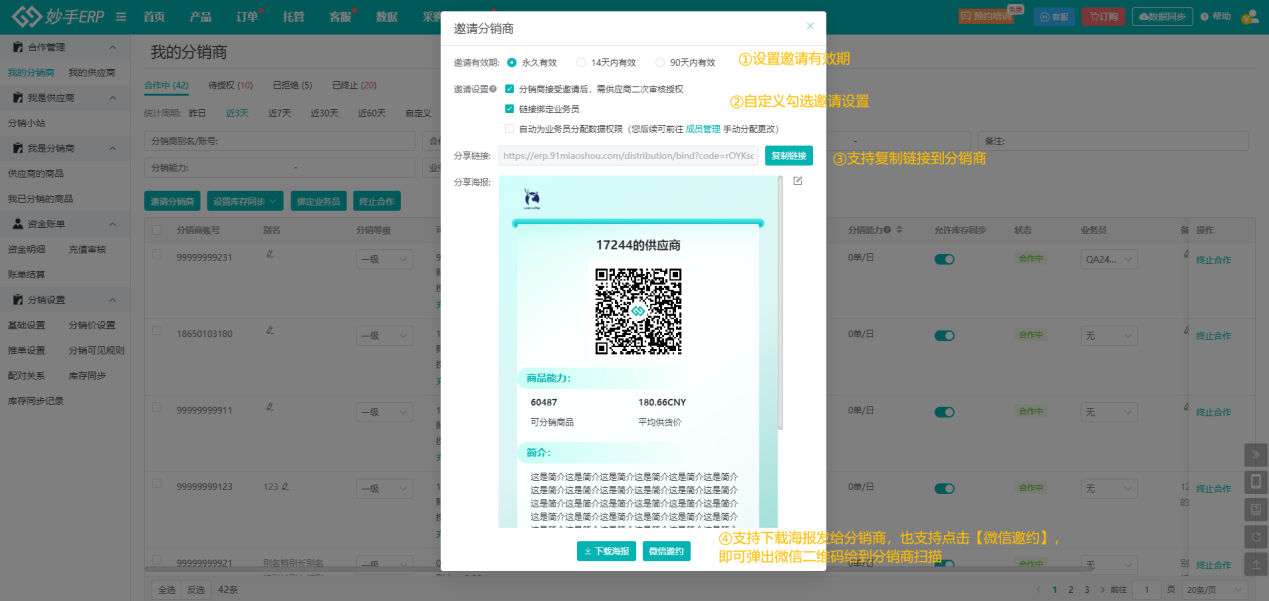Click the 邀请分销商 button on the page
Screen dimensions: 1269x601
pyautogui.click(x=173, y=201)
